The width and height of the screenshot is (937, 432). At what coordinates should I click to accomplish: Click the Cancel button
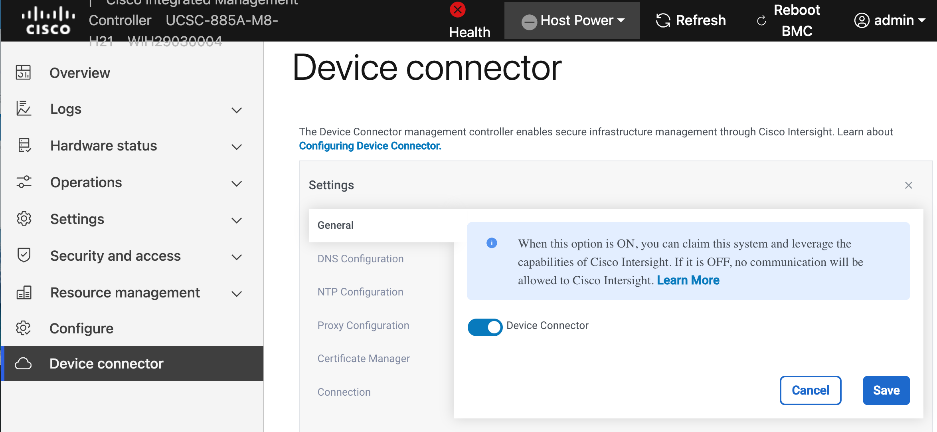click(810, 390)
